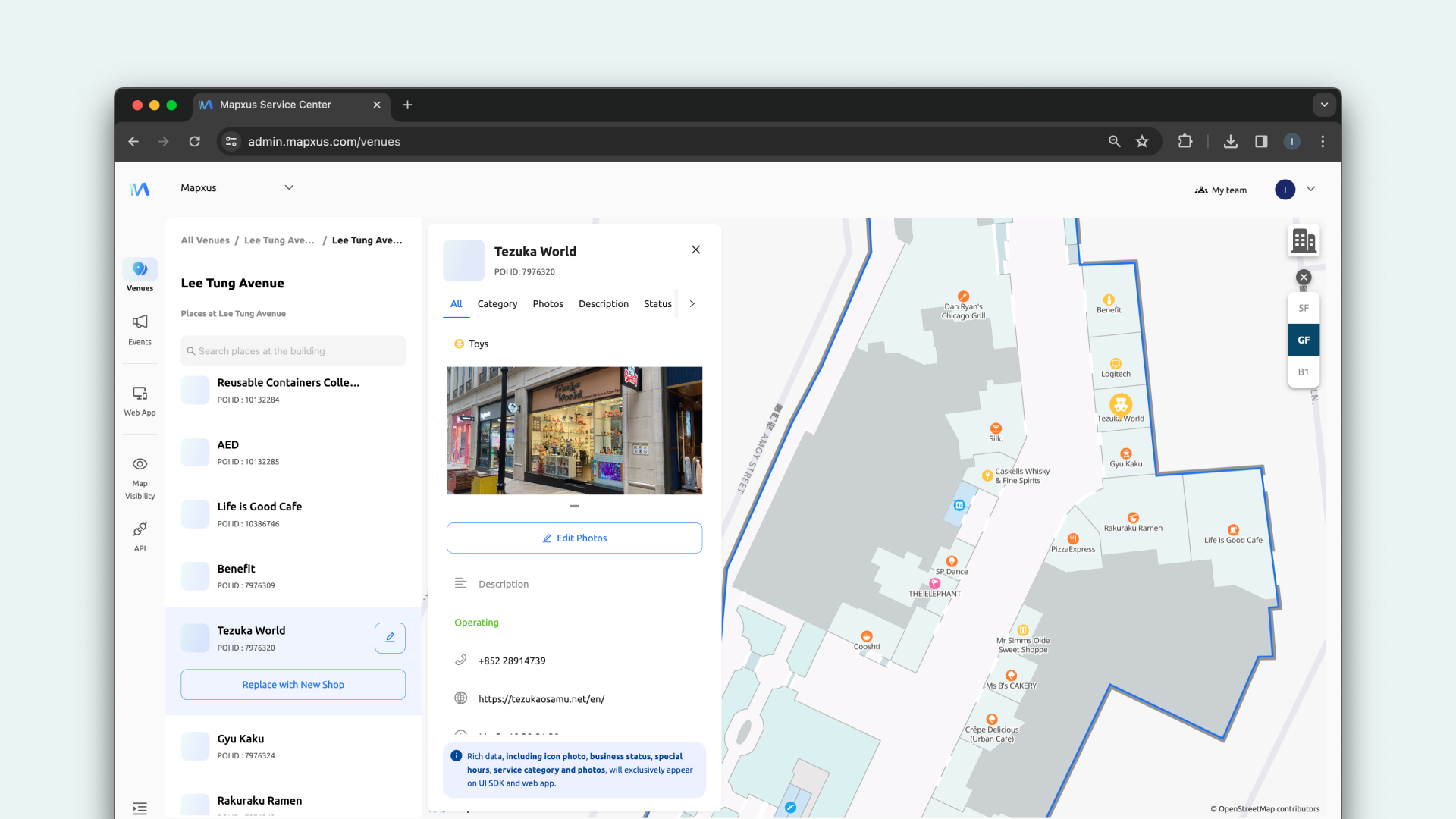Select AED place in list
Image resolution: width=1456 pixels, height=819 pixels.
click(293, 452)
